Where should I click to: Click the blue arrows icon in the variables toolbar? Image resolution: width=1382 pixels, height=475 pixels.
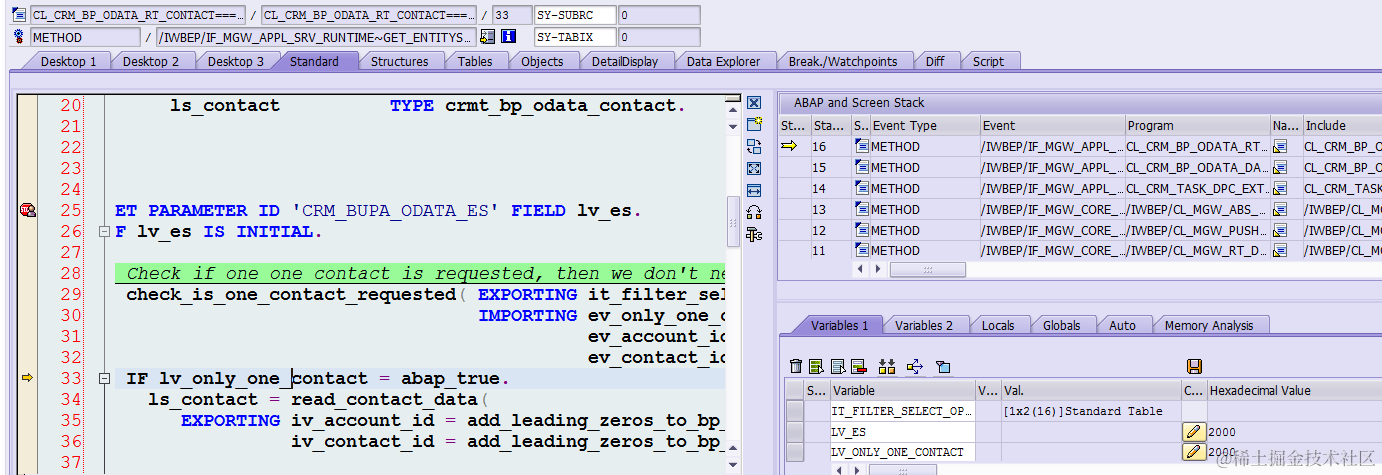pos(914,367)
